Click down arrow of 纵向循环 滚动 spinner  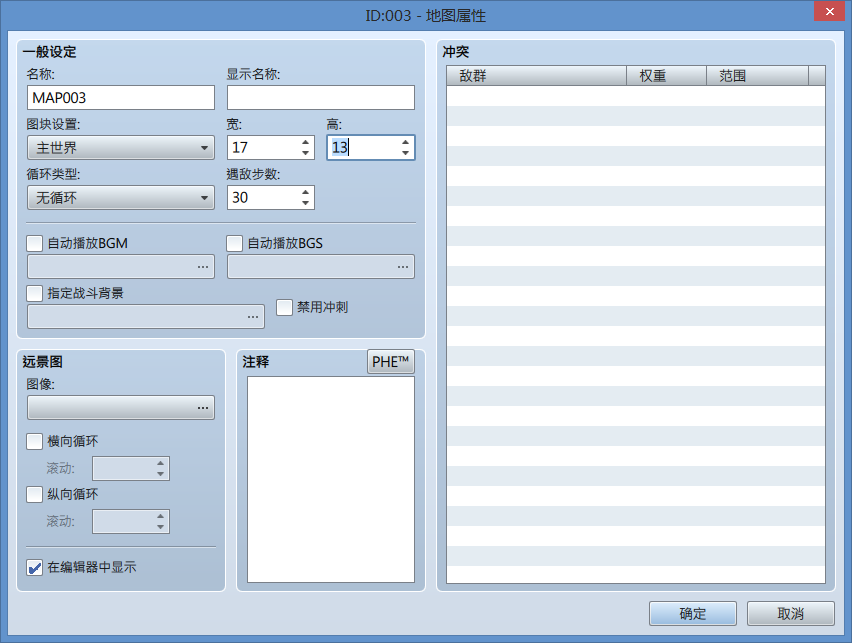160,527
